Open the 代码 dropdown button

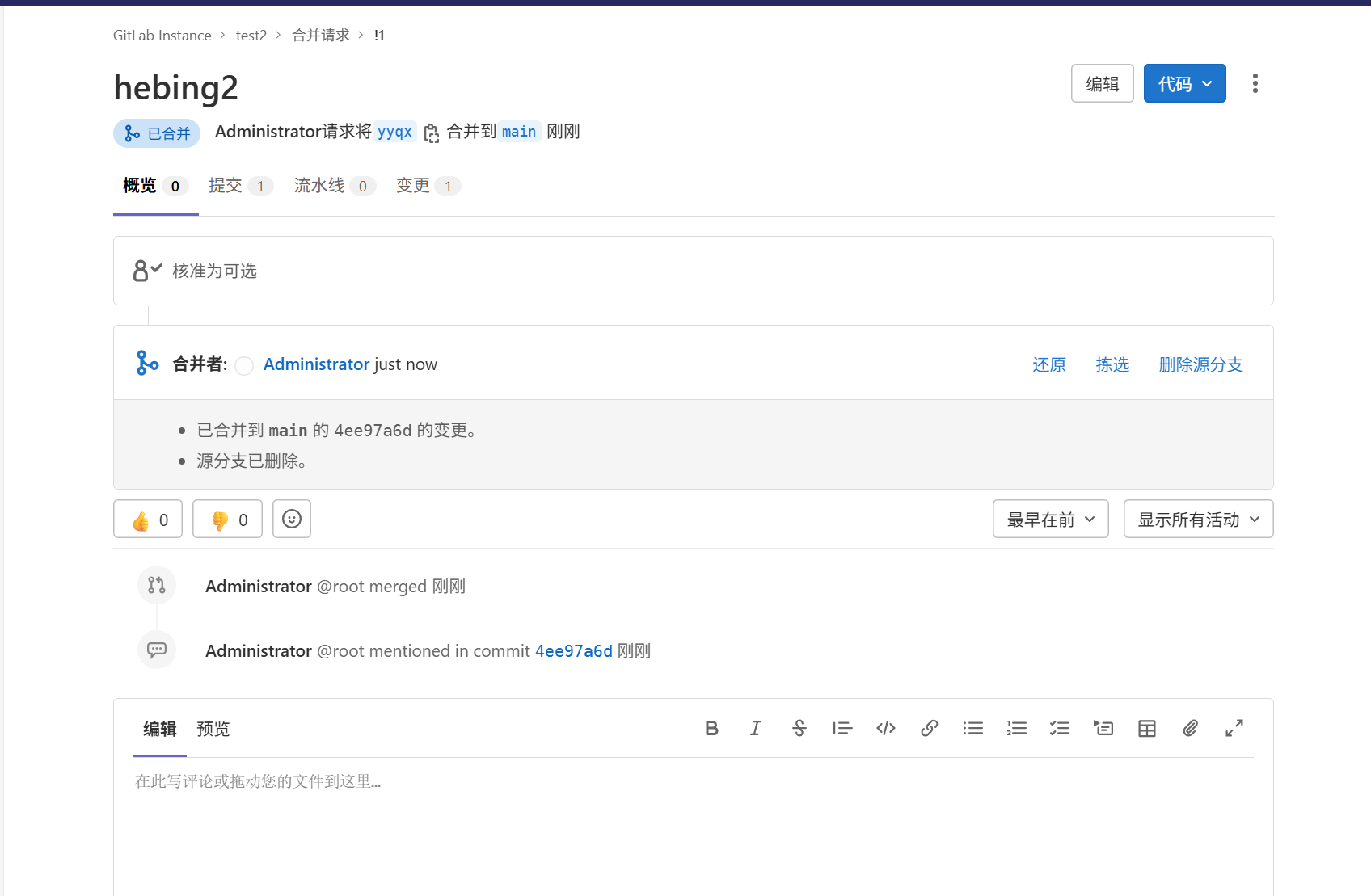[x=1184, y=83]
